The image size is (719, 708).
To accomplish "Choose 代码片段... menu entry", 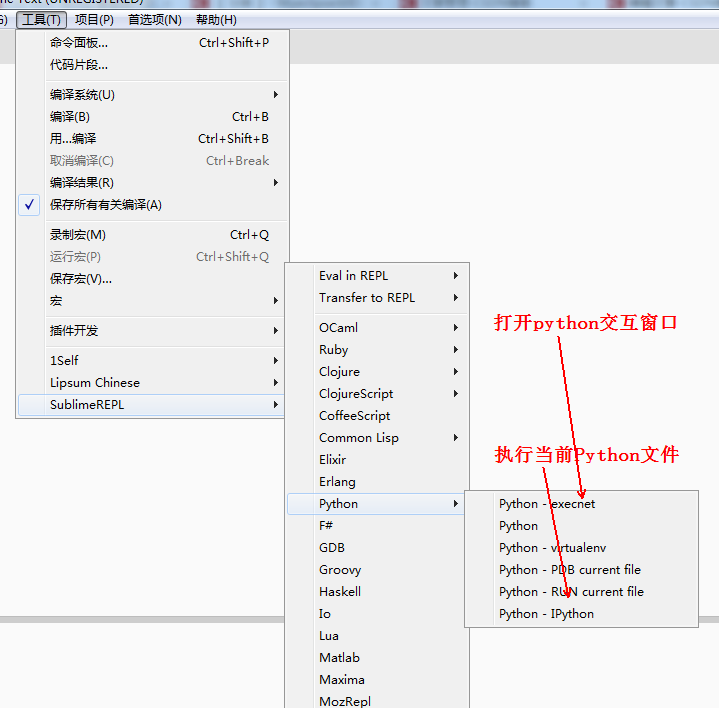I will 153,65.
